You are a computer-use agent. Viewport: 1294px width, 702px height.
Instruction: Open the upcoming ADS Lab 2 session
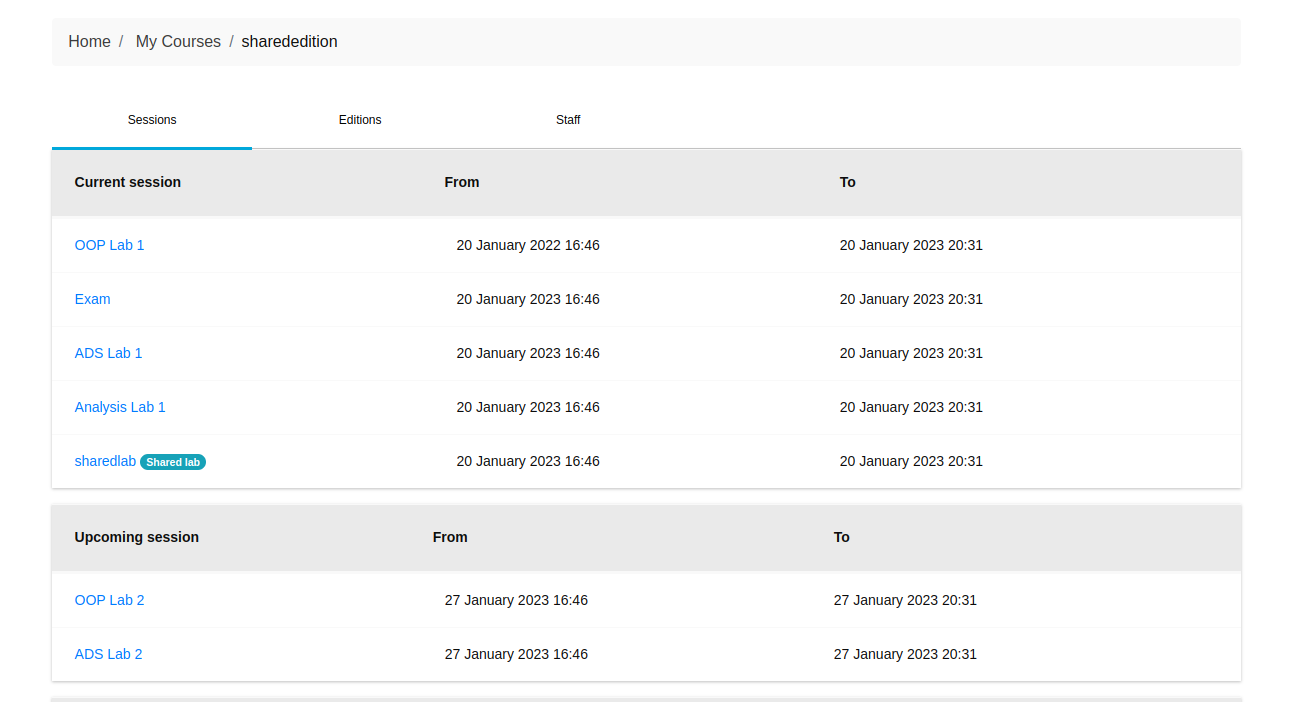click(x=108, y=654)
